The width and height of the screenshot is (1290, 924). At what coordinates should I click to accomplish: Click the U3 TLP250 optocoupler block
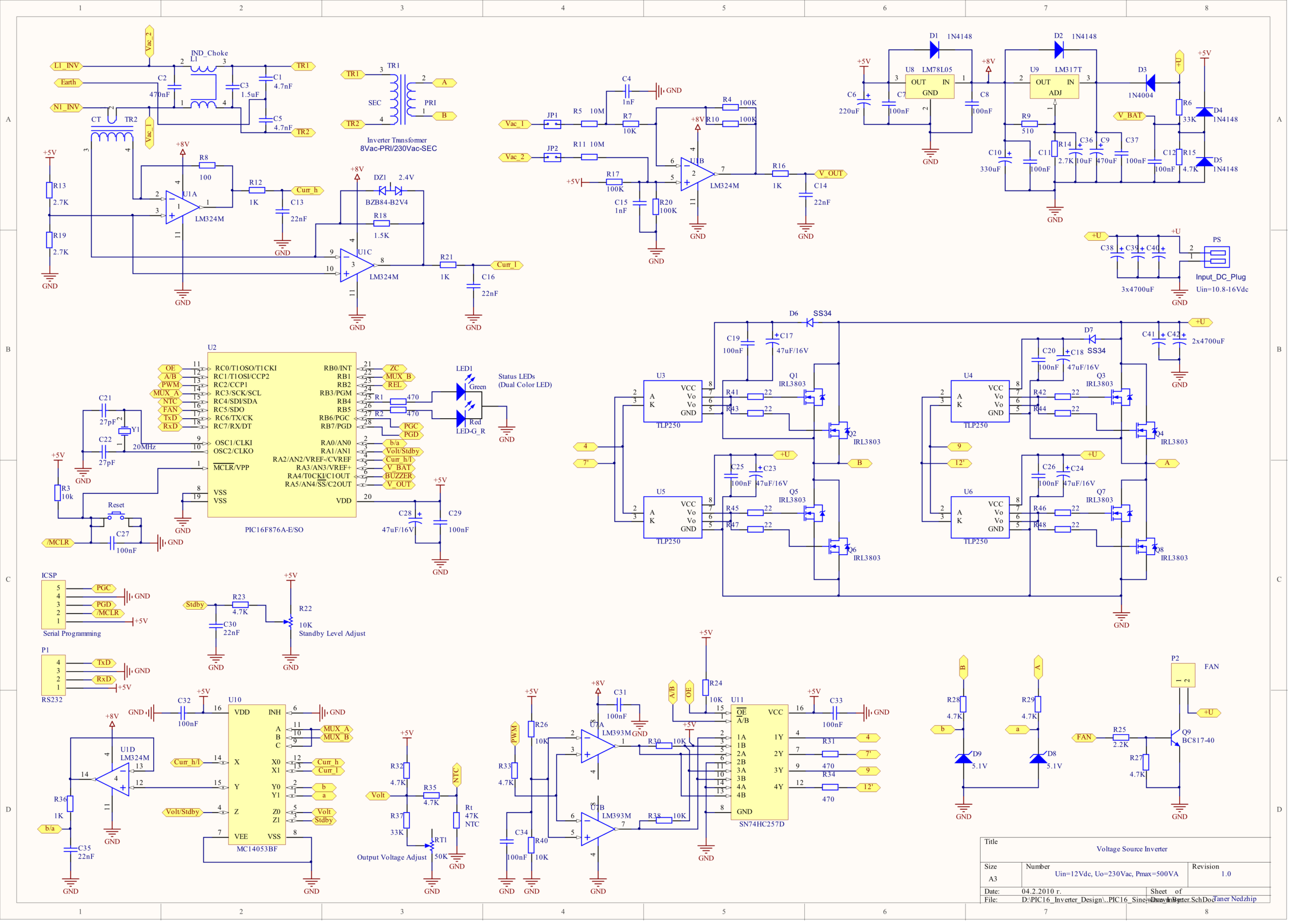[x=672, y=401]
